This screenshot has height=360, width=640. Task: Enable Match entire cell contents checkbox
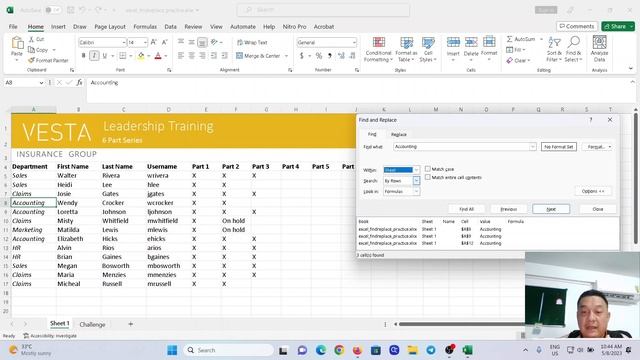427,177
